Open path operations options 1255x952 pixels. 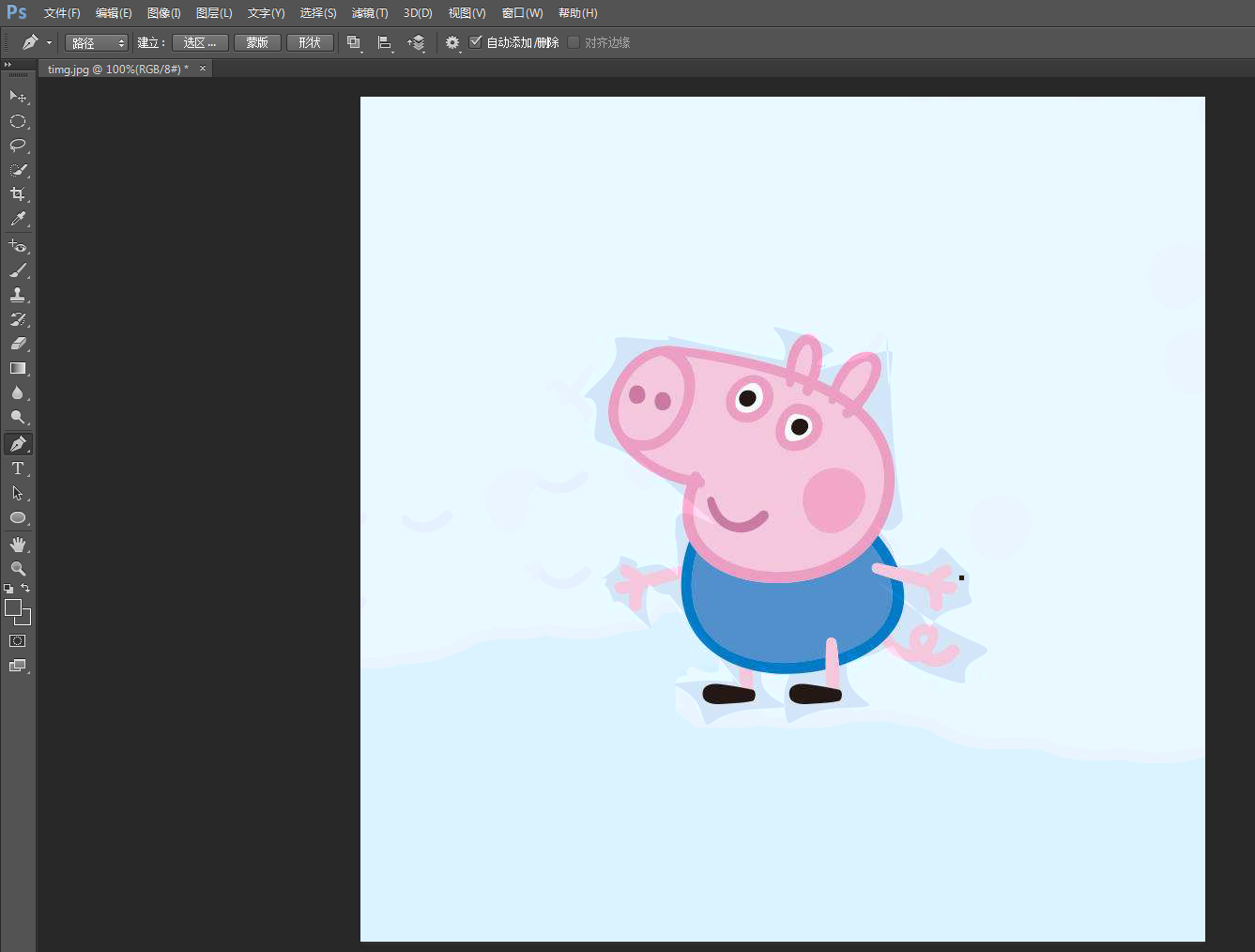coord(354,42)
